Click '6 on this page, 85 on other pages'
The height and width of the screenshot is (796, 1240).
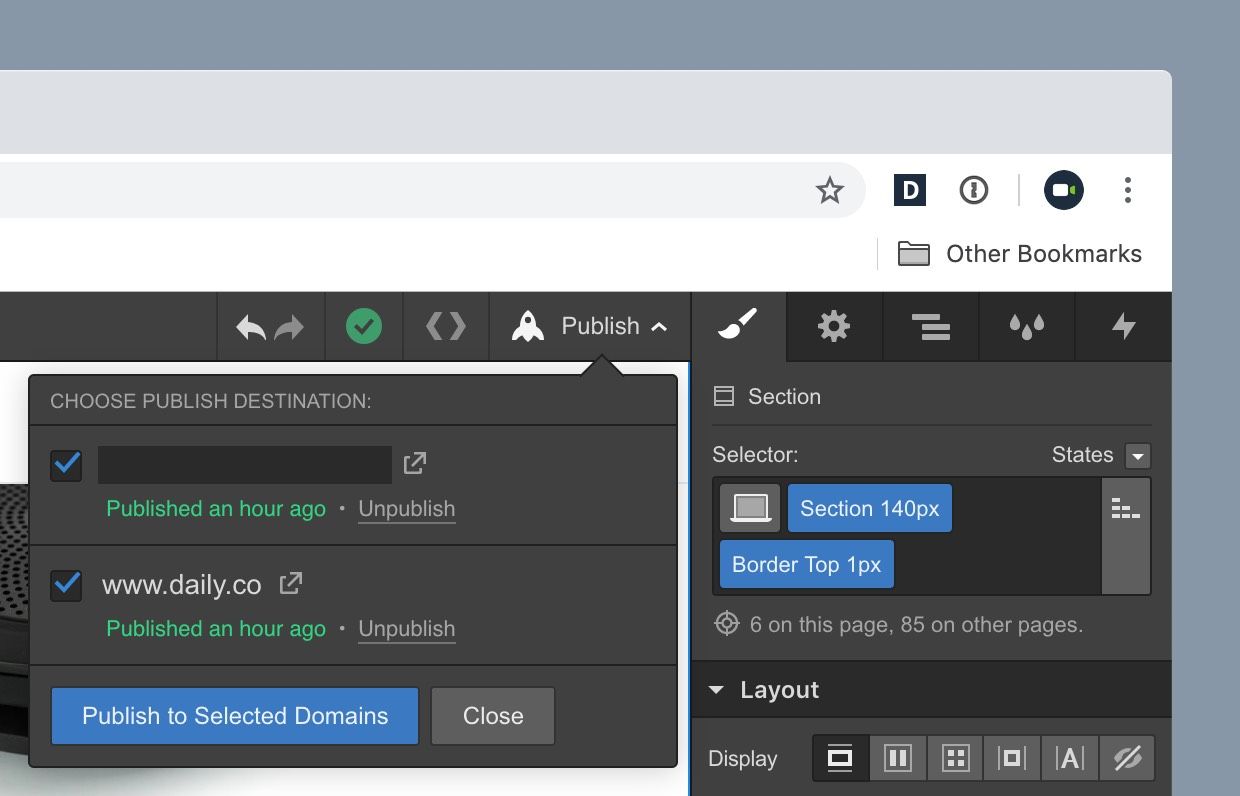pyautogui.click(x=916, y=625)
